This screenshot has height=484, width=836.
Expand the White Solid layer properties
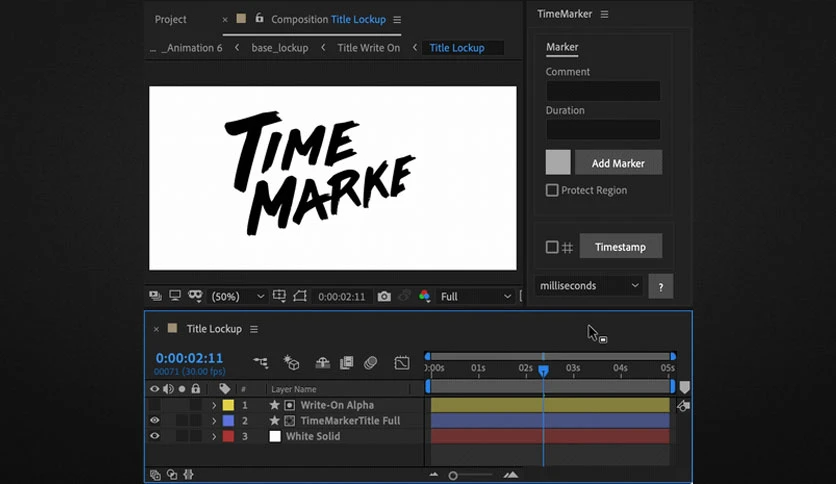pos(214,436)
